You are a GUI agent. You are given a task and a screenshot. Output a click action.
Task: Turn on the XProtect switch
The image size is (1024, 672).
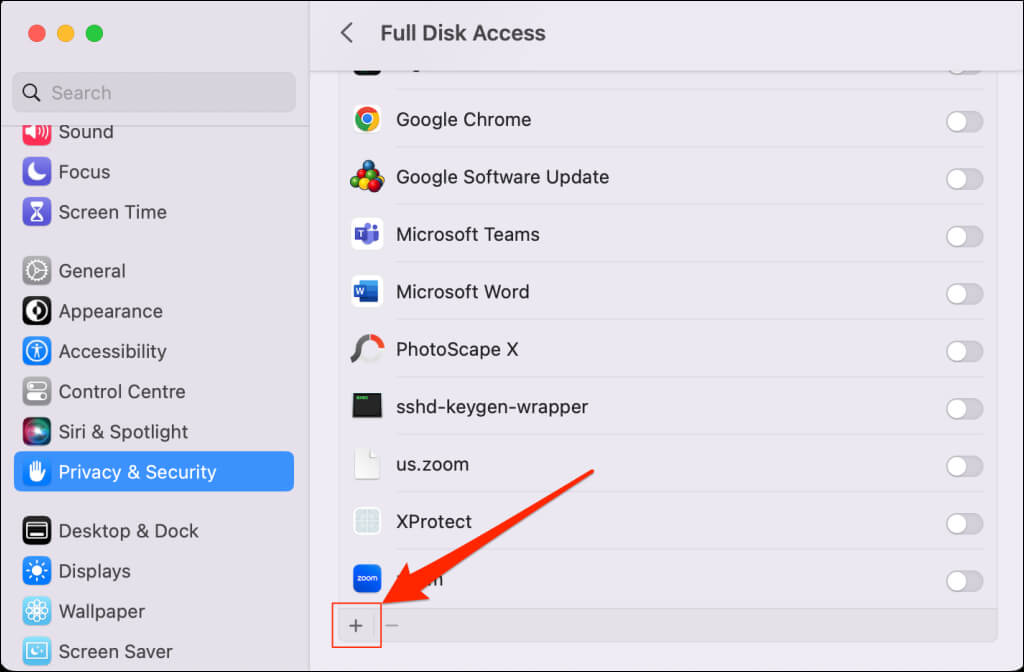(x=964, y=523)
